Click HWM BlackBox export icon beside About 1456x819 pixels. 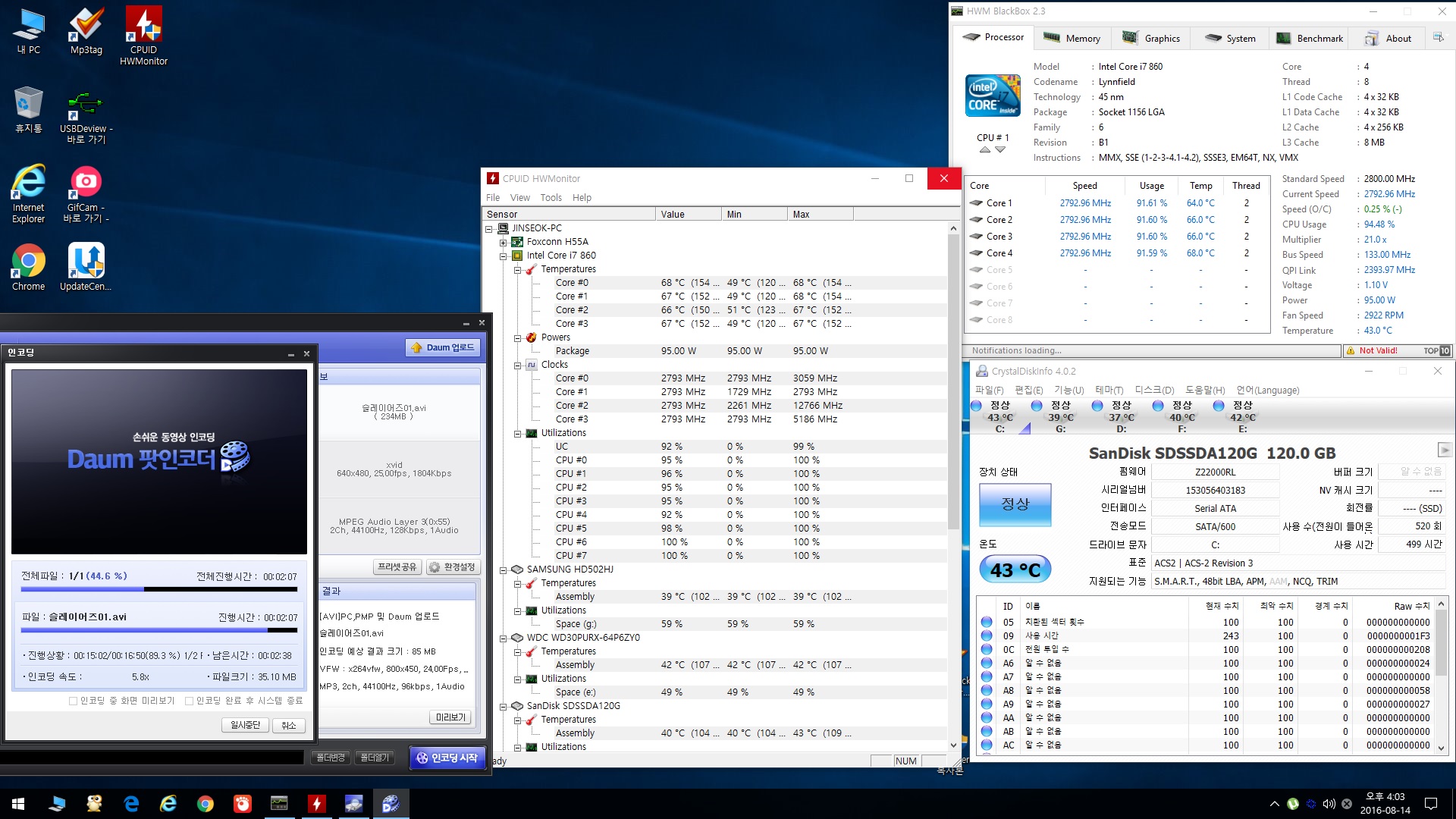tap(1439, 37)
